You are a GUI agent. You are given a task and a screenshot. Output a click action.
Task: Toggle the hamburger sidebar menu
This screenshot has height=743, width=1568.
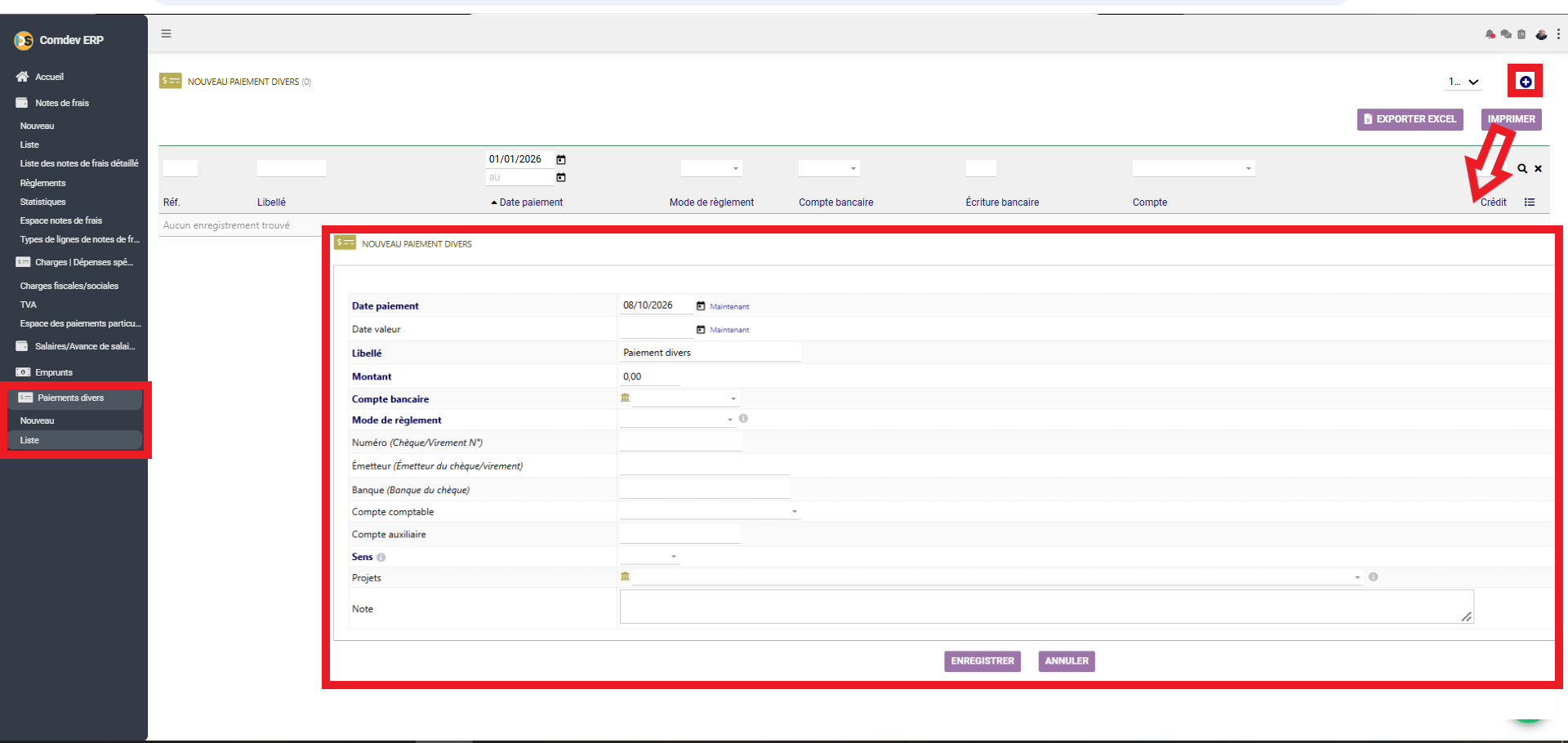pos(166,33)
